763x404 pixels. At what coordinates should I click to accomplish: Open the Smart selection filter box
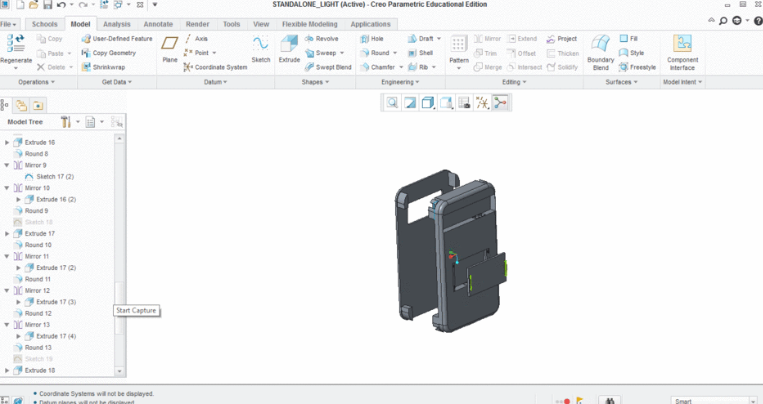pos(714,401)
